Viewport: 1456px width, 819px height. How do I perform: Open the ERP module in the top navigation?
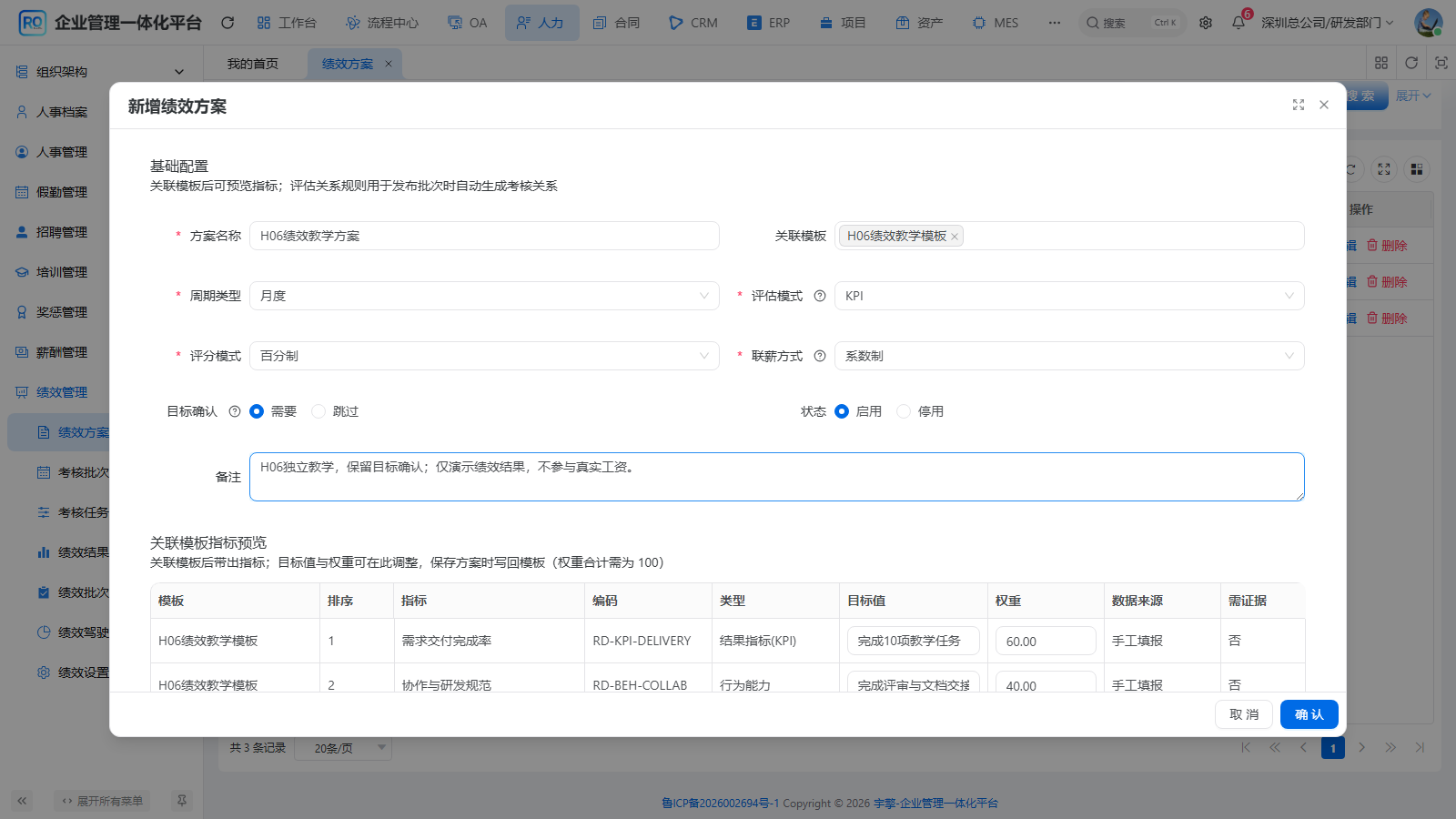(768, 23)
